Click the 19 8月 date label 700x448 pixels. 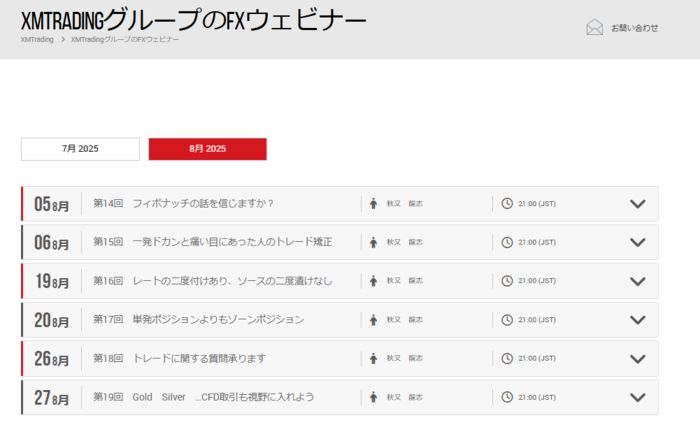pyautogui.click(x=52, y=282)
